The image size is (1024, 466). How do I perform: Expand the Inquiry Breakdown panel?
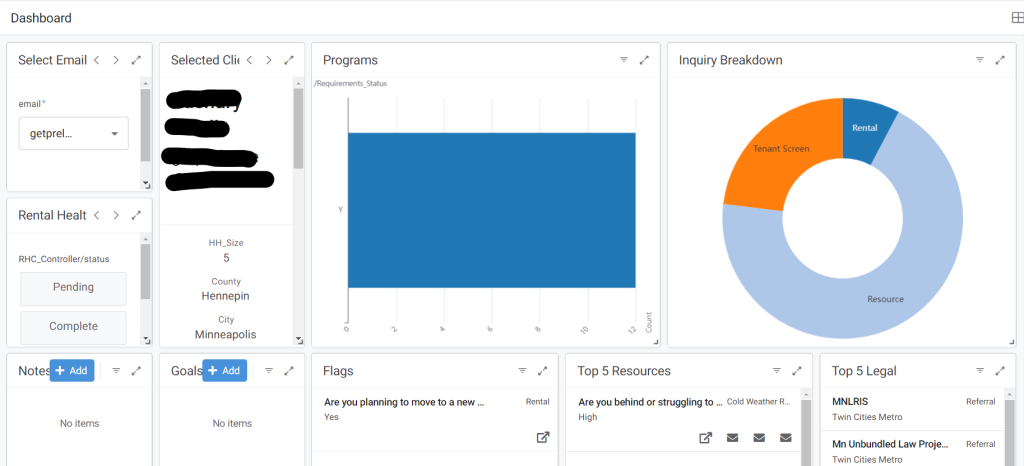(x=1000, y=60)
